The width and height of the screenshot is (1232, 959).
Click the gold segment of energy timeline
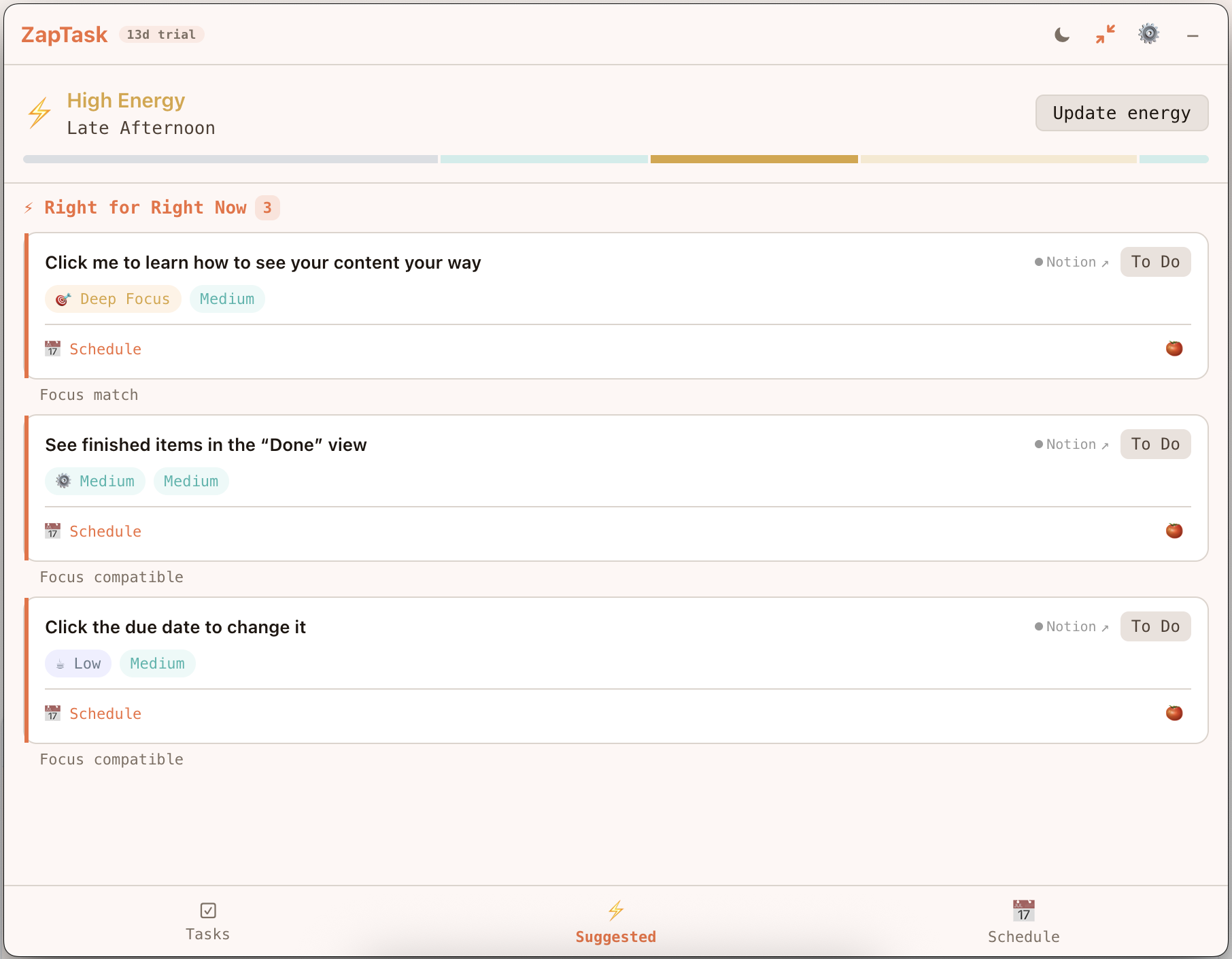tap(753, 159)
